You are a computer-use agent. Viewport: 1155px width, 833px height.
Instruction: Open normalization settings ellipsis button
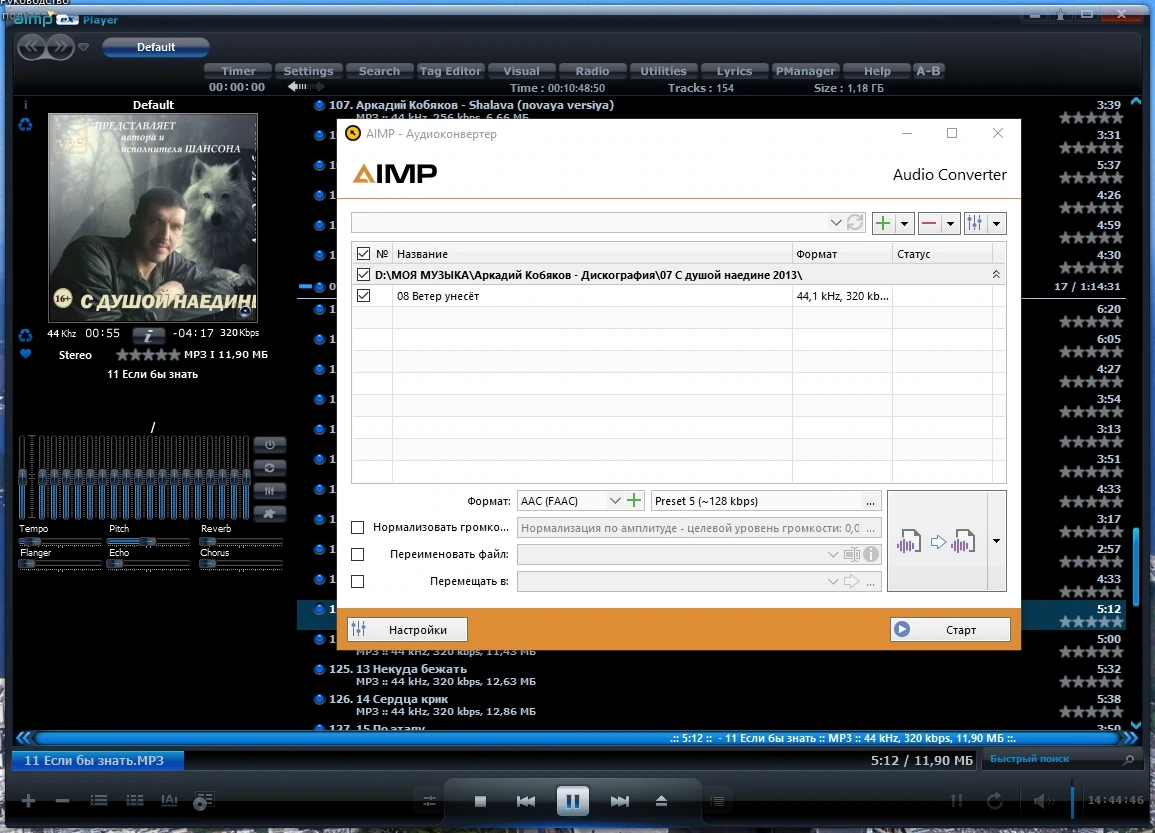tap(870, 528)
